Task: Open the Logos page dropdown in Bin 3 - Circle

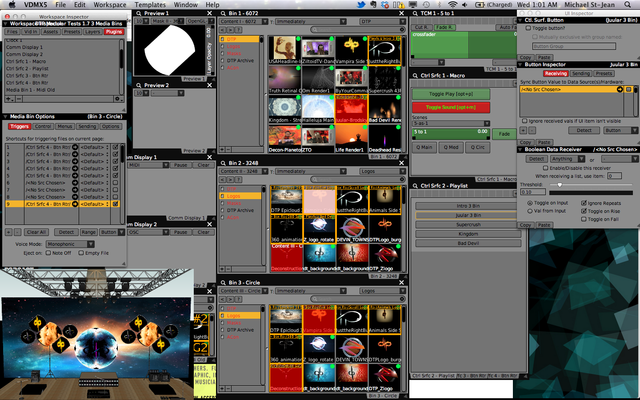Action: click(382, 291)
